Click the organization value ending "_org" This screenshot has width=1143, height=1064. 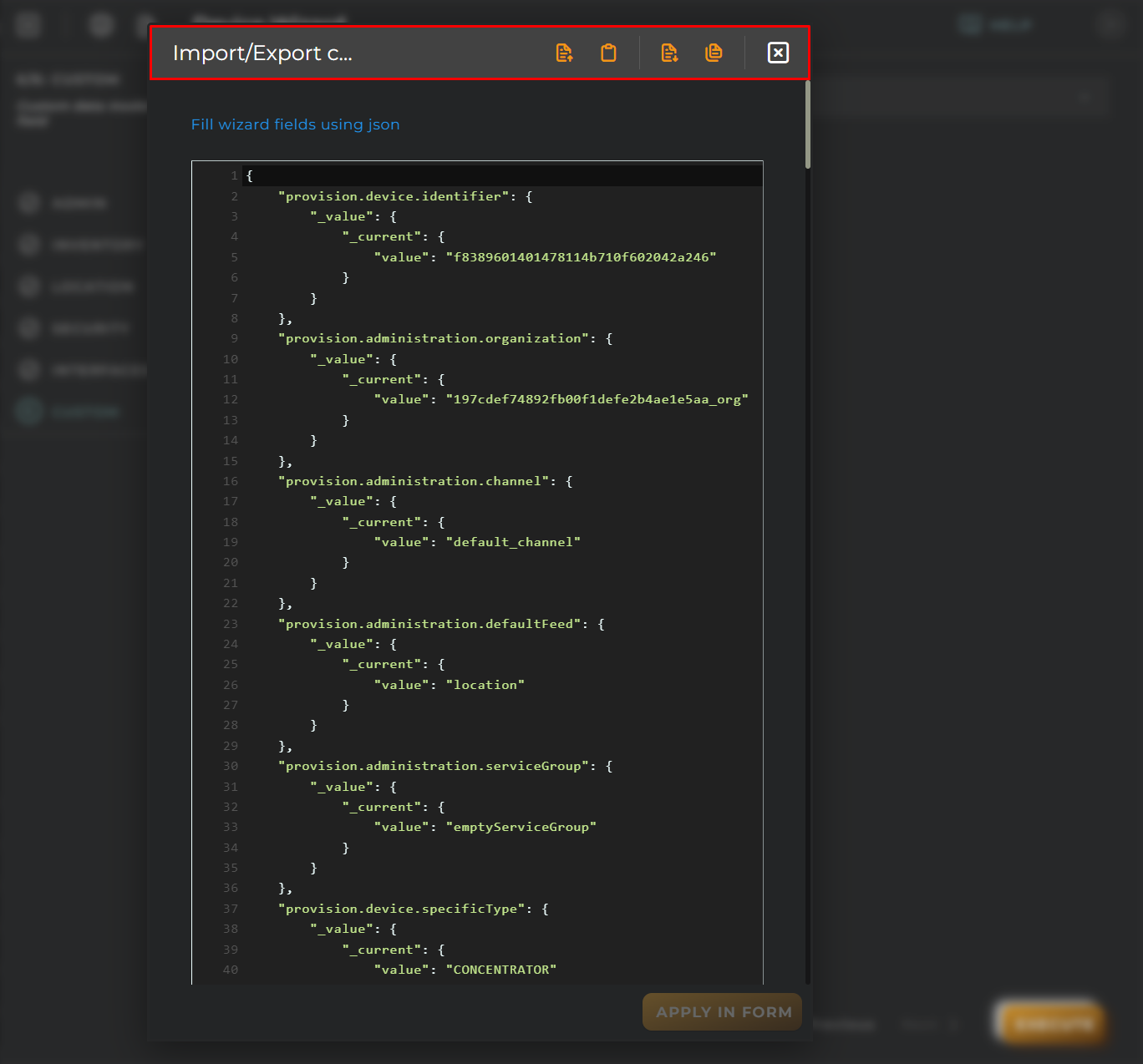click(597, 399)
